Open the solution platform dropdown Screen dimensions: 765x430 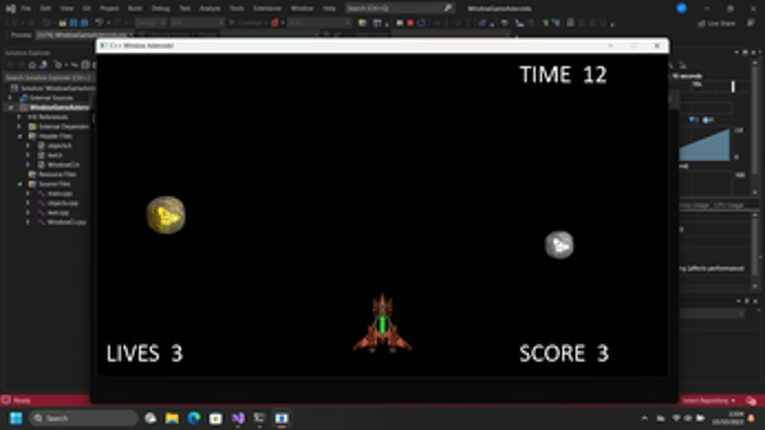pos(197,22)
